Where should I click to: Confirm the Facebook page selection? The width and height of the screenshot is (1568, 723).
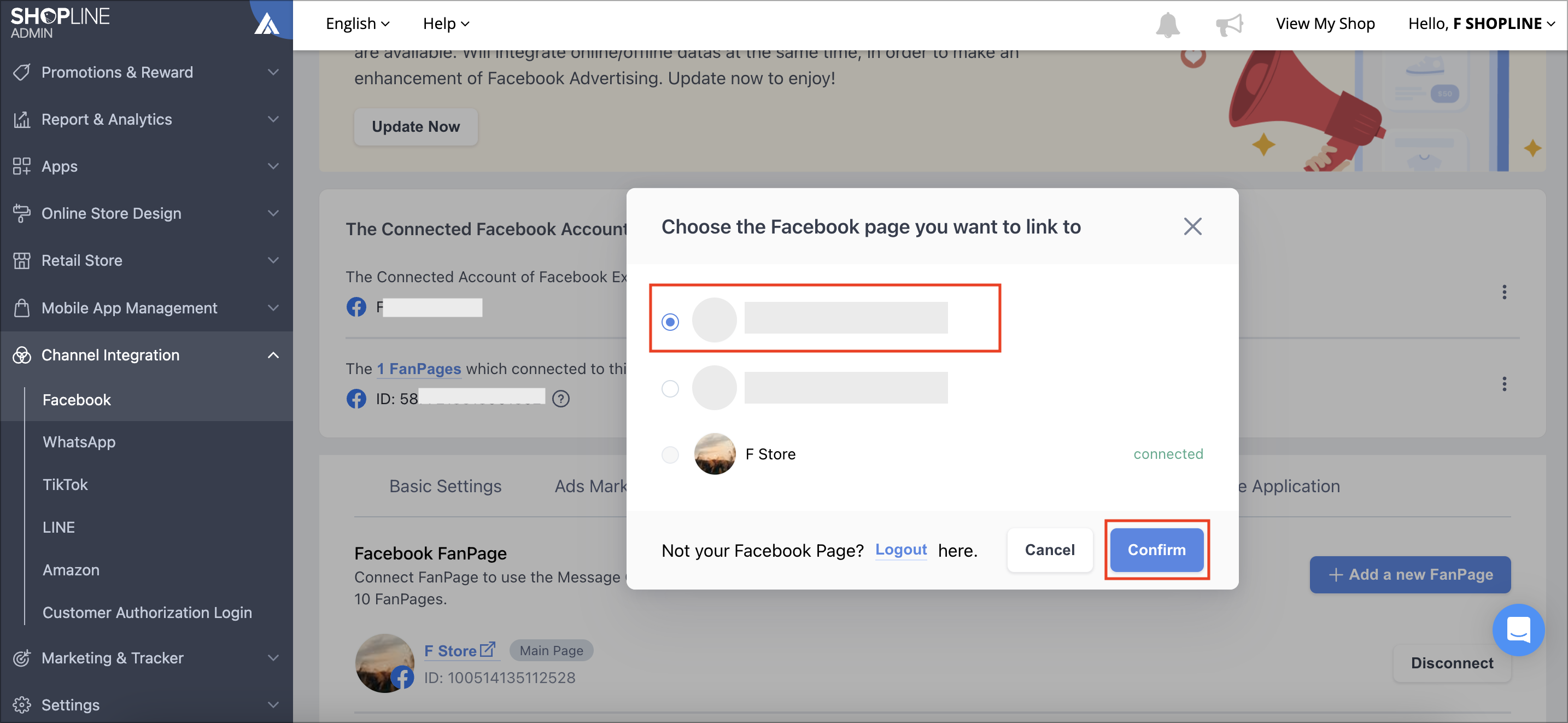point(1156,550)
